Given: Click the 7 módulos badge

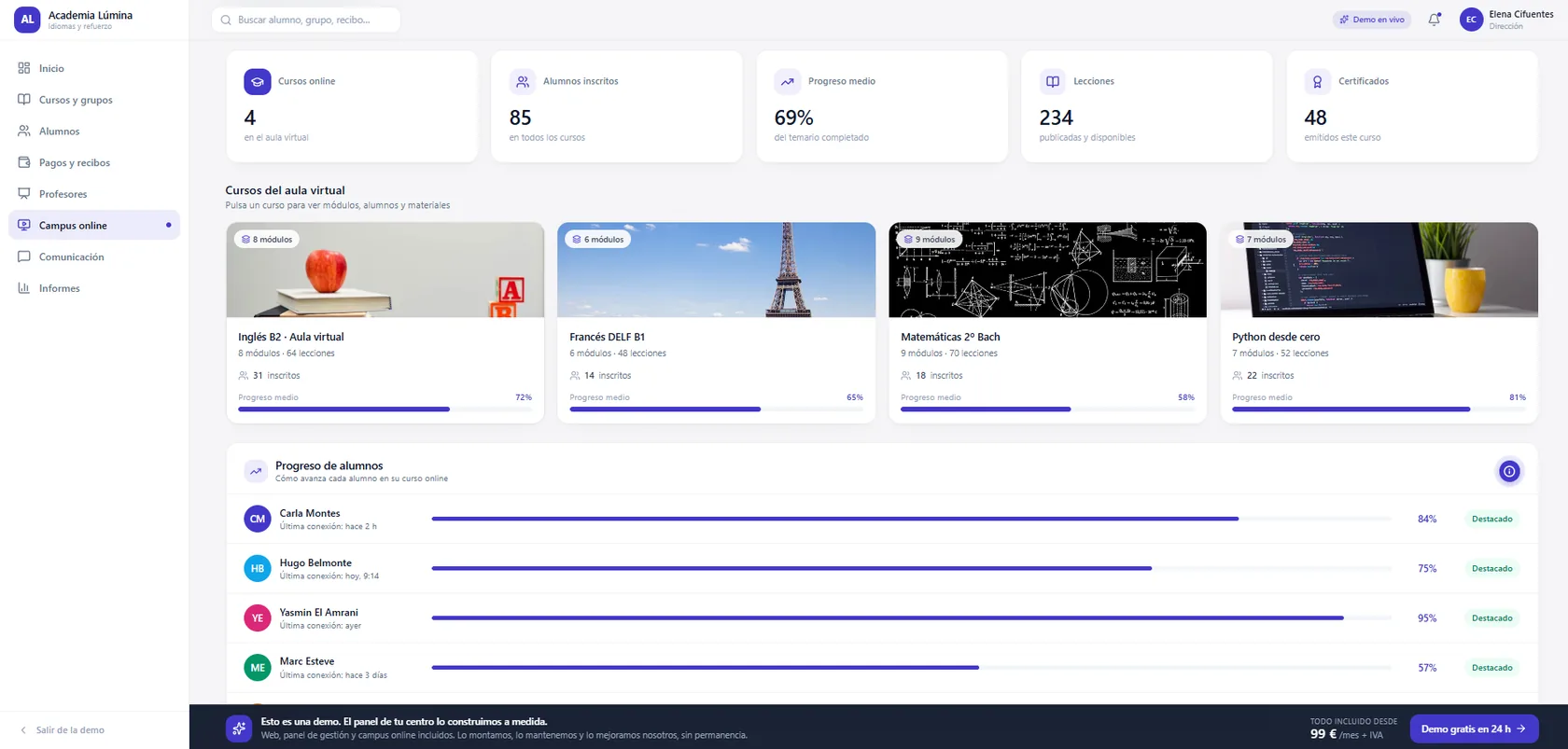Looking at the screenshot, I should click(1261, 240).
